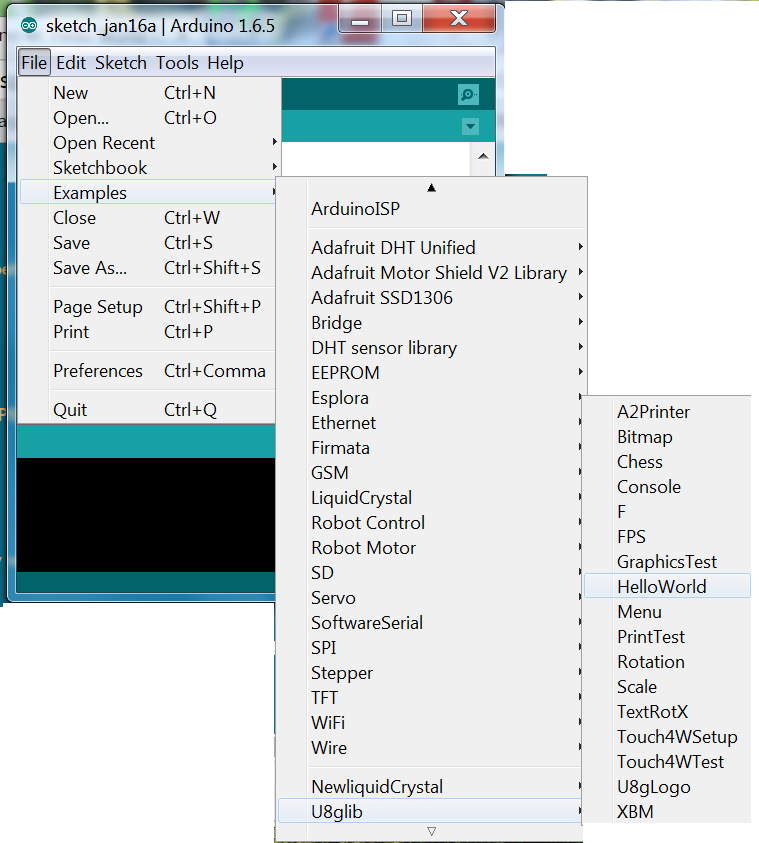Select Close from the File menu
Image resolution: width=759 pixels, height=843 pixels.
(149, 218)
